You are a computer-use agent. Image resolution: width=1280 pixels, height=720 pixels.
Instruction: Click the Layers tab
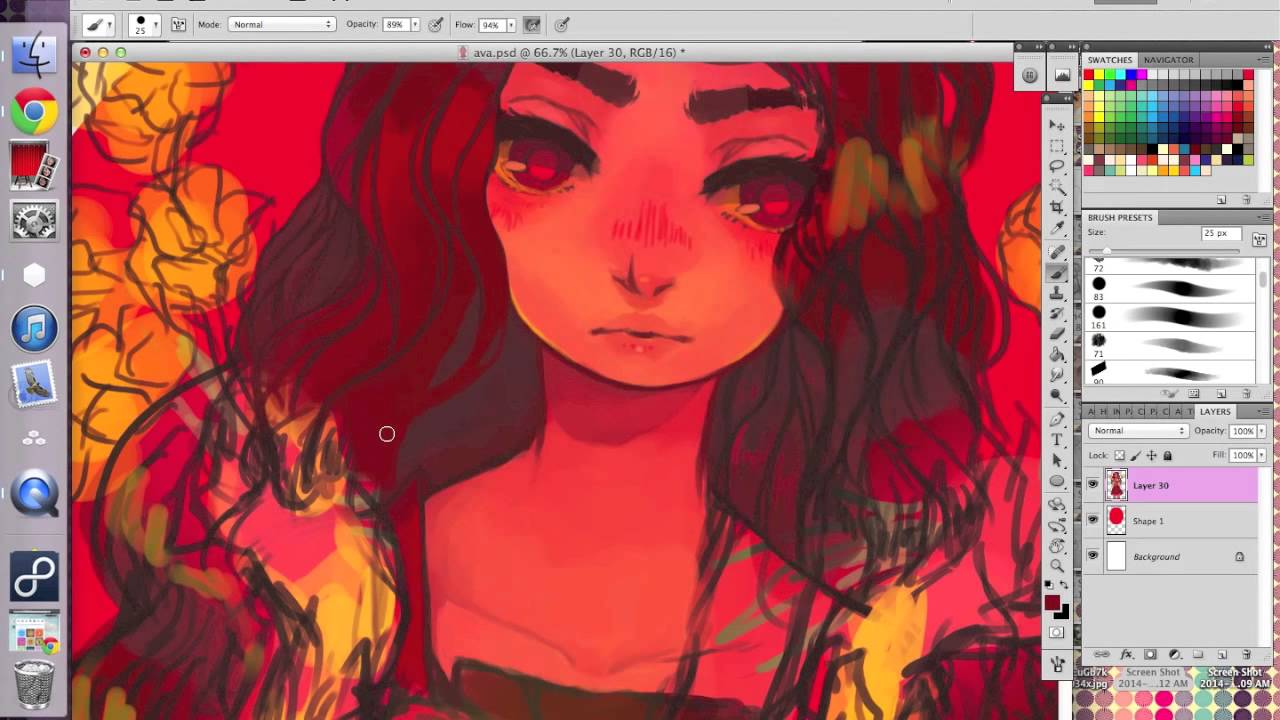[x=1215, y=411]
